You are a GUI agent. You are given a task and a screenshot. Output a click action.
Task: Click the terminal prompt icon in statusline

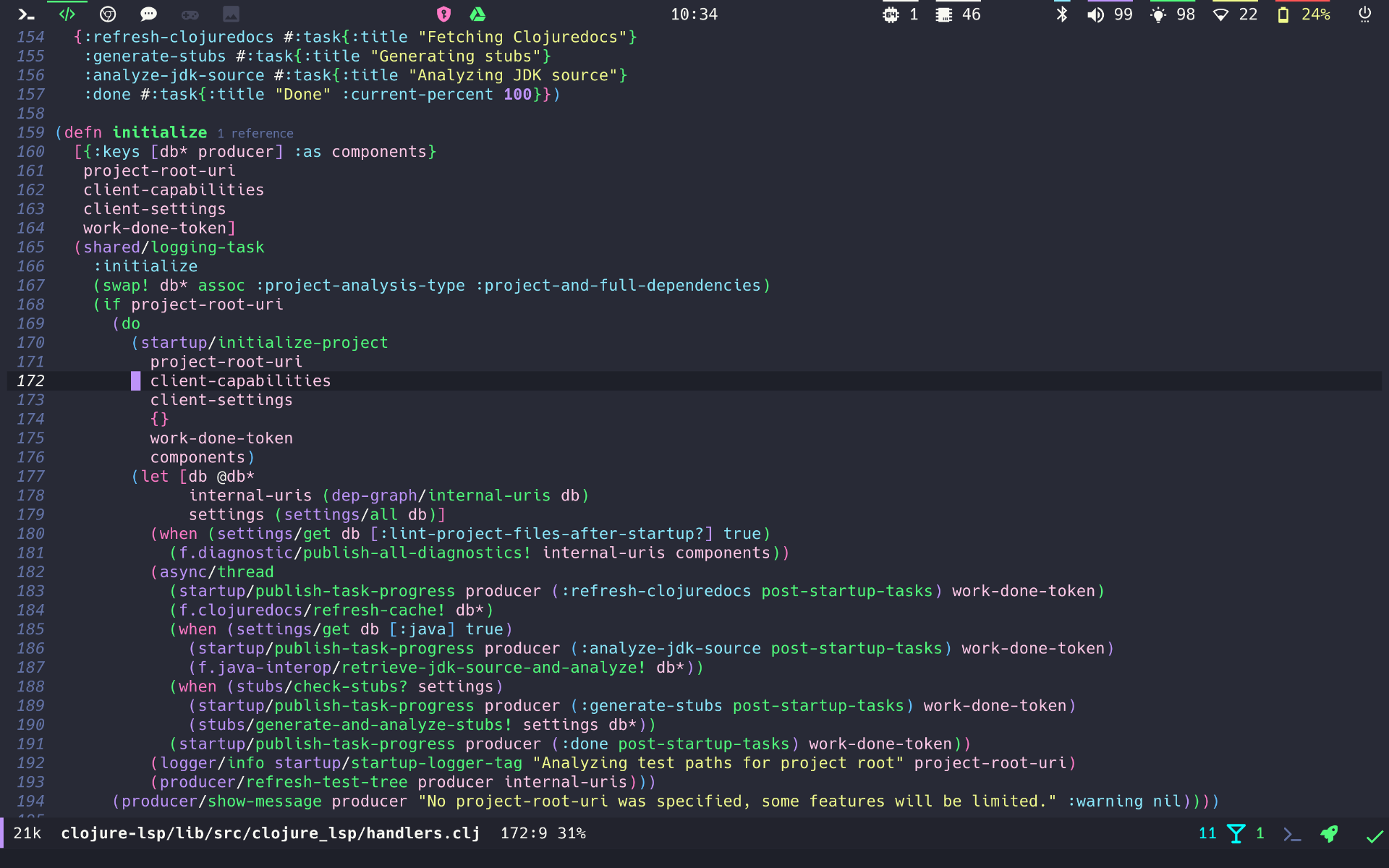1292,834
